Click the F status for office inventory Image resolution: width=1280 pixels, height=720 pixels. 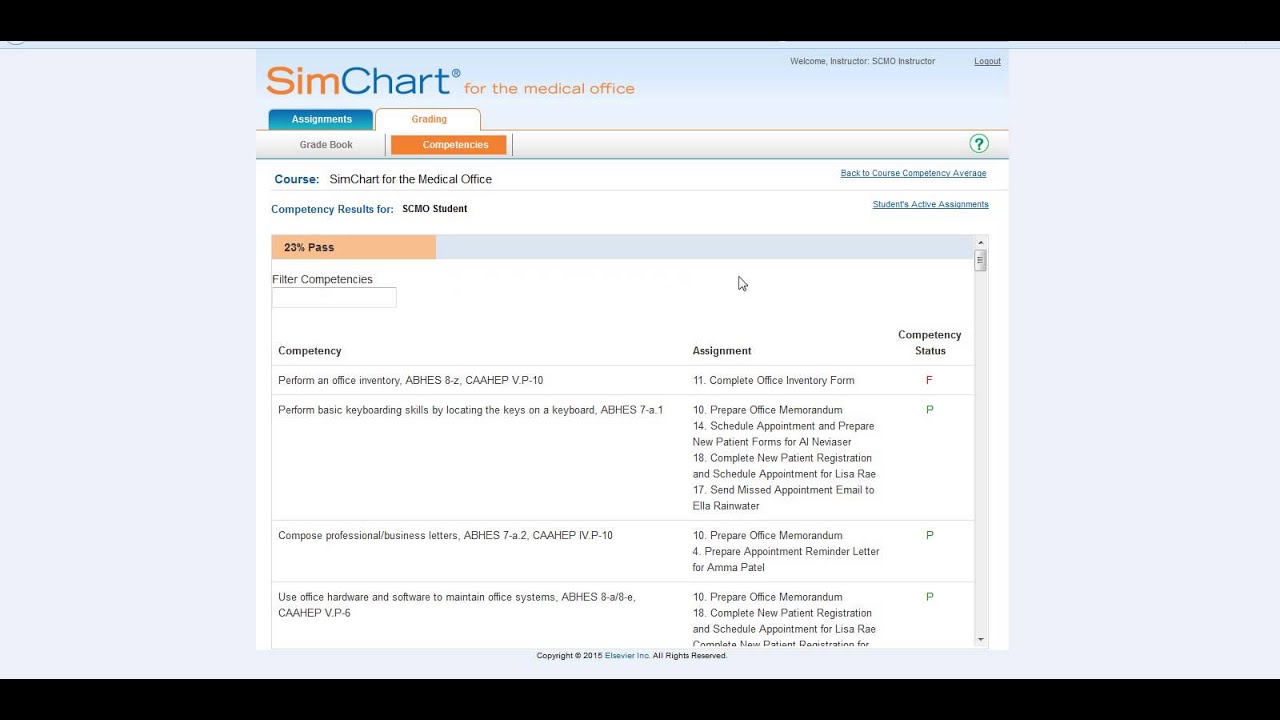pyautogui.click(x=929, y=380)
